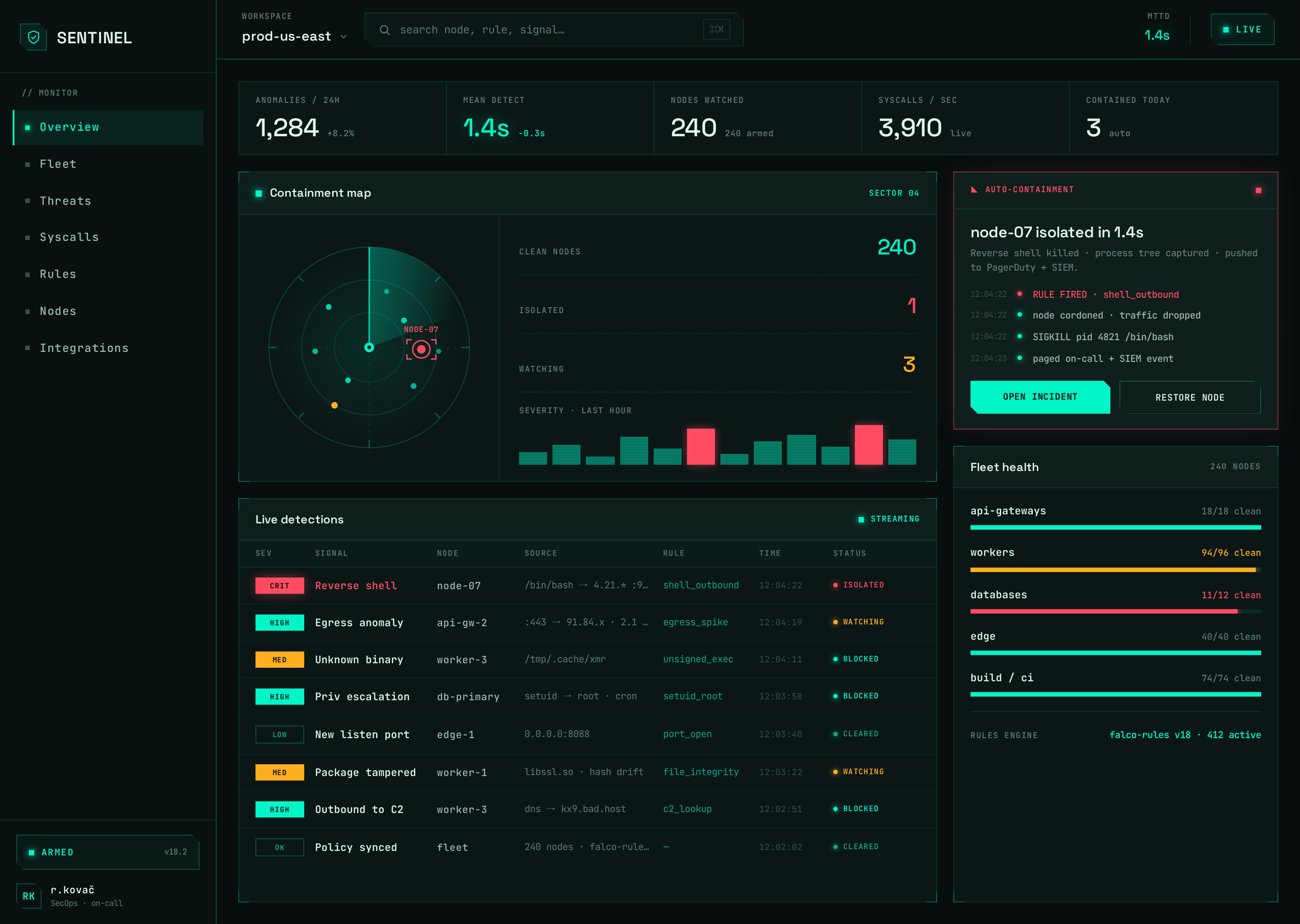Click the db-primary node cell
This screenshot has height=924, width=1300.
tap(468, 697)
